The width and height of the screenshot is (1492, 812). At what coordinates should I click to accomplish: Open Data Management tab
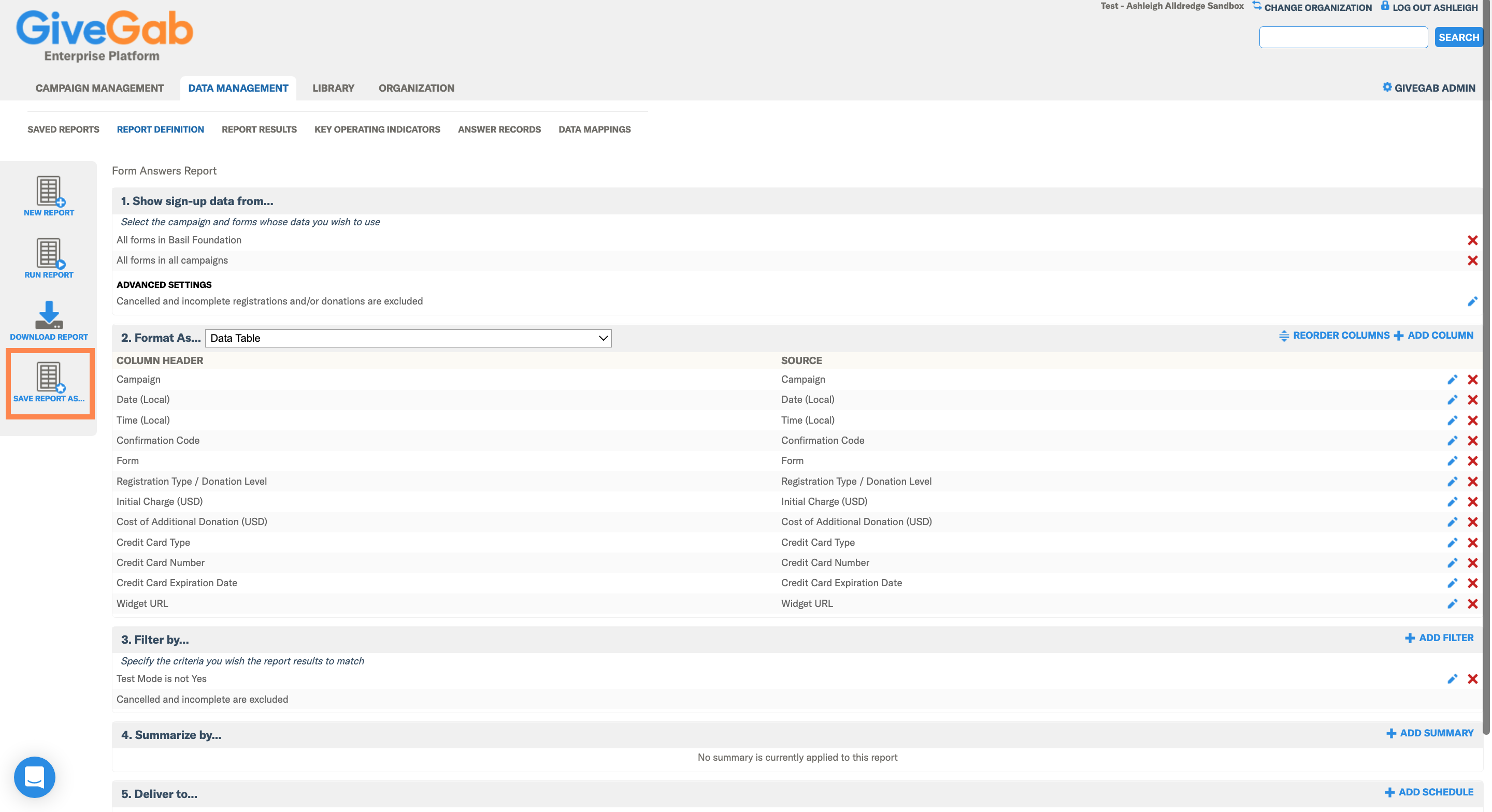(238, 88)
